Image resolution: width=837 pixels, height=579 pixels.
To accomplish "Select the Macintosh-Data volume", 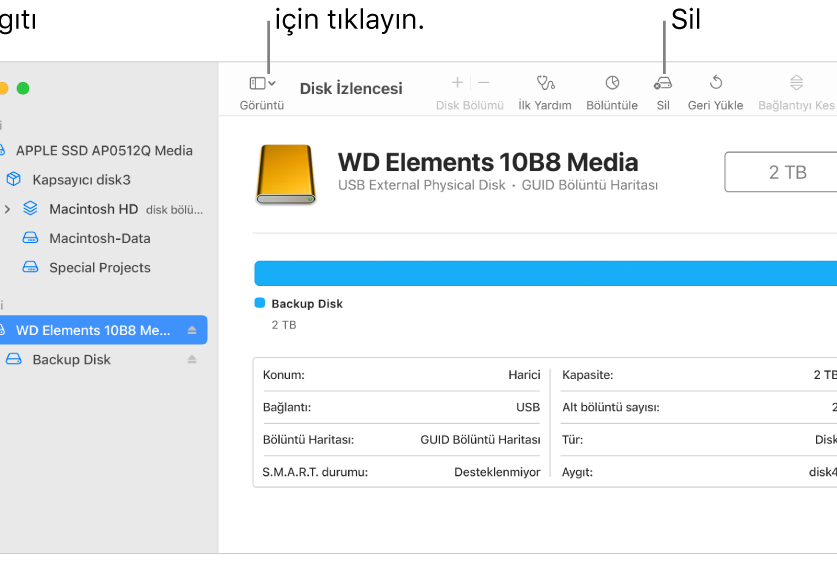I will coord(100,239).
